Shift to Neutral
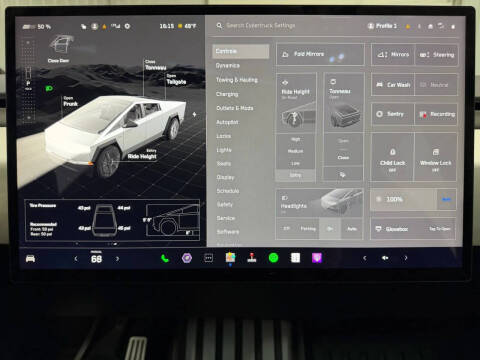Screen dimensions: 480x360 [436, 85]
